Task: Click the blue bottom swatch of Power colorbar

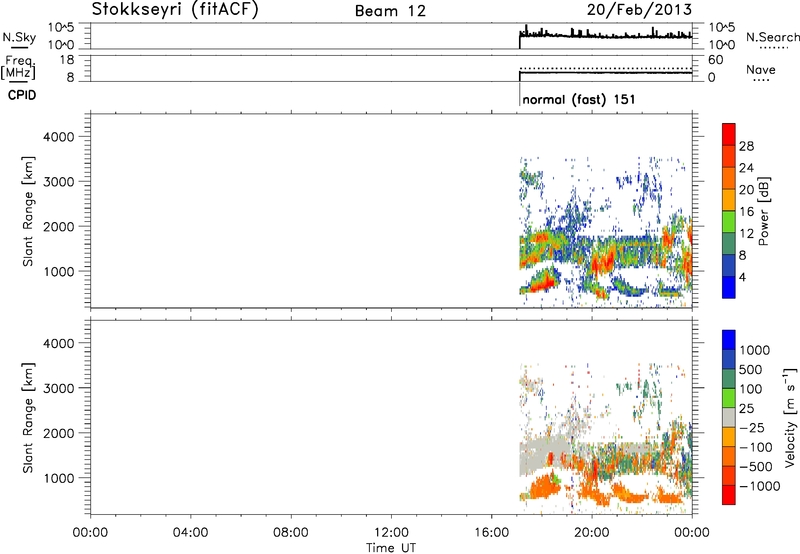Action: click(x=729, y=287)
